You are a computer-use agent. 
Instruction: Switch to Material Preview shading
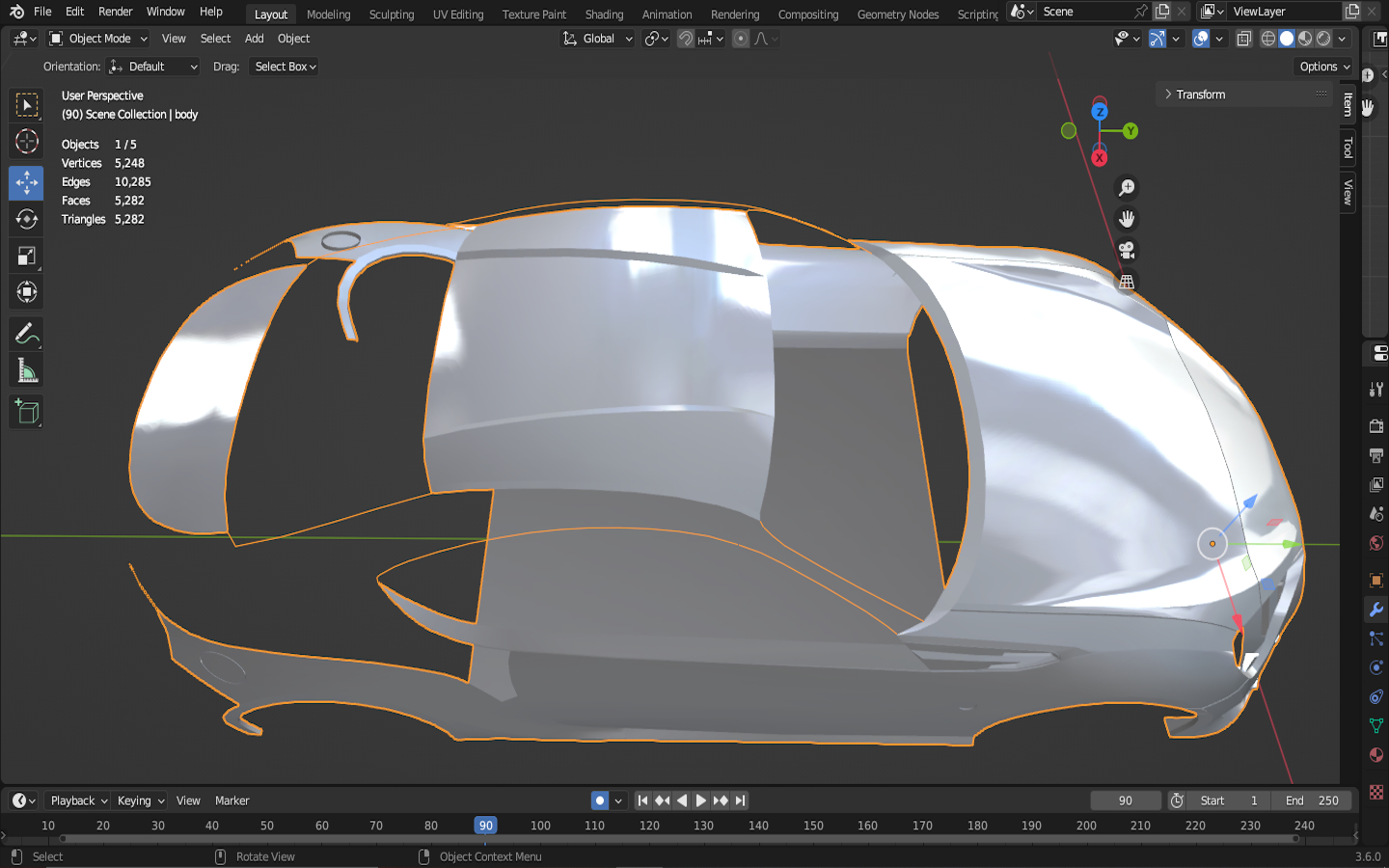[x=1305, y=39]
